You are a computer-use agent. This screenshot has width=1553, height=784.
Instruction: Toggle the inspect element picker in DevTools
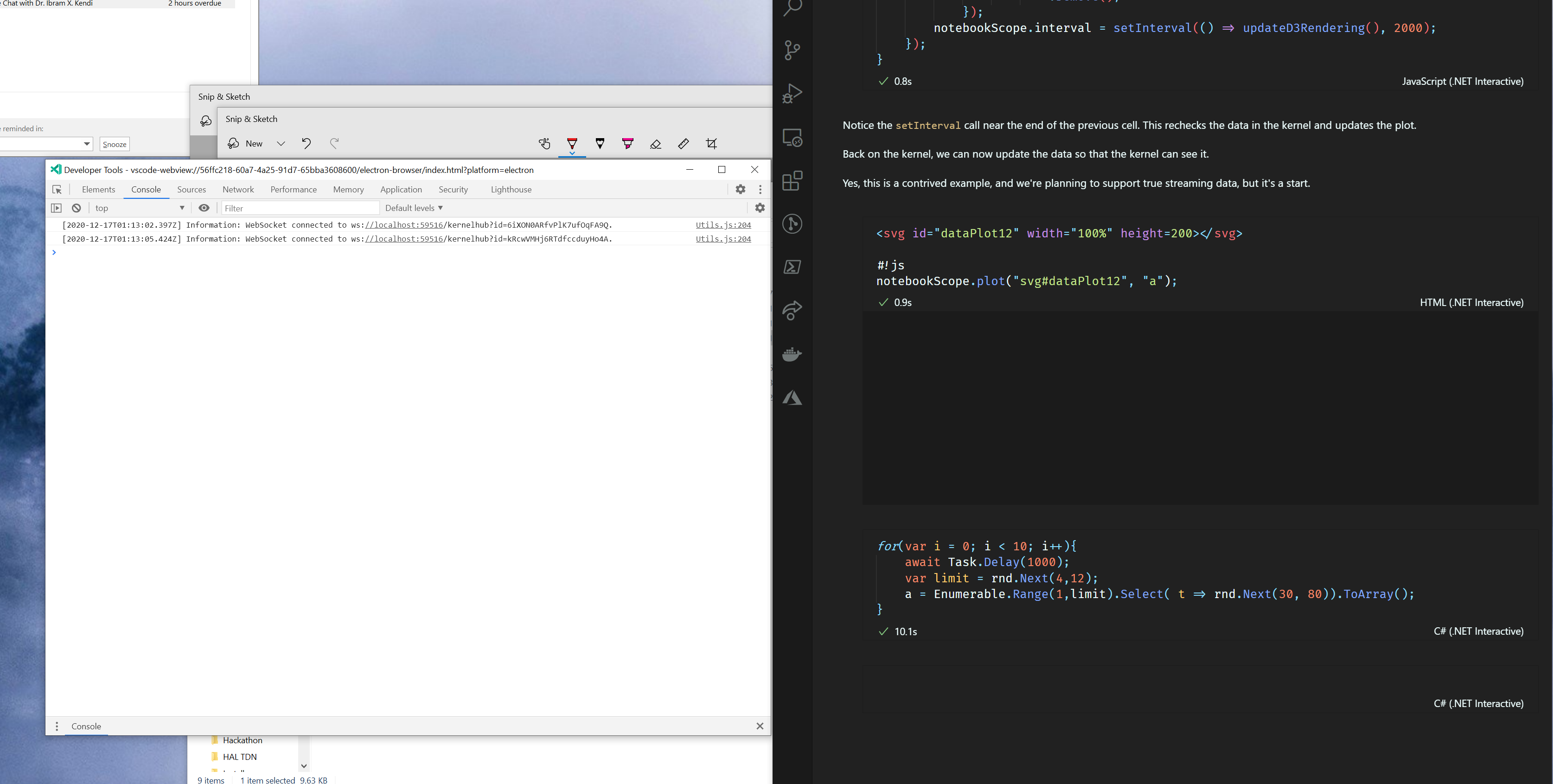pyautogui.click(x=58, y=189)
